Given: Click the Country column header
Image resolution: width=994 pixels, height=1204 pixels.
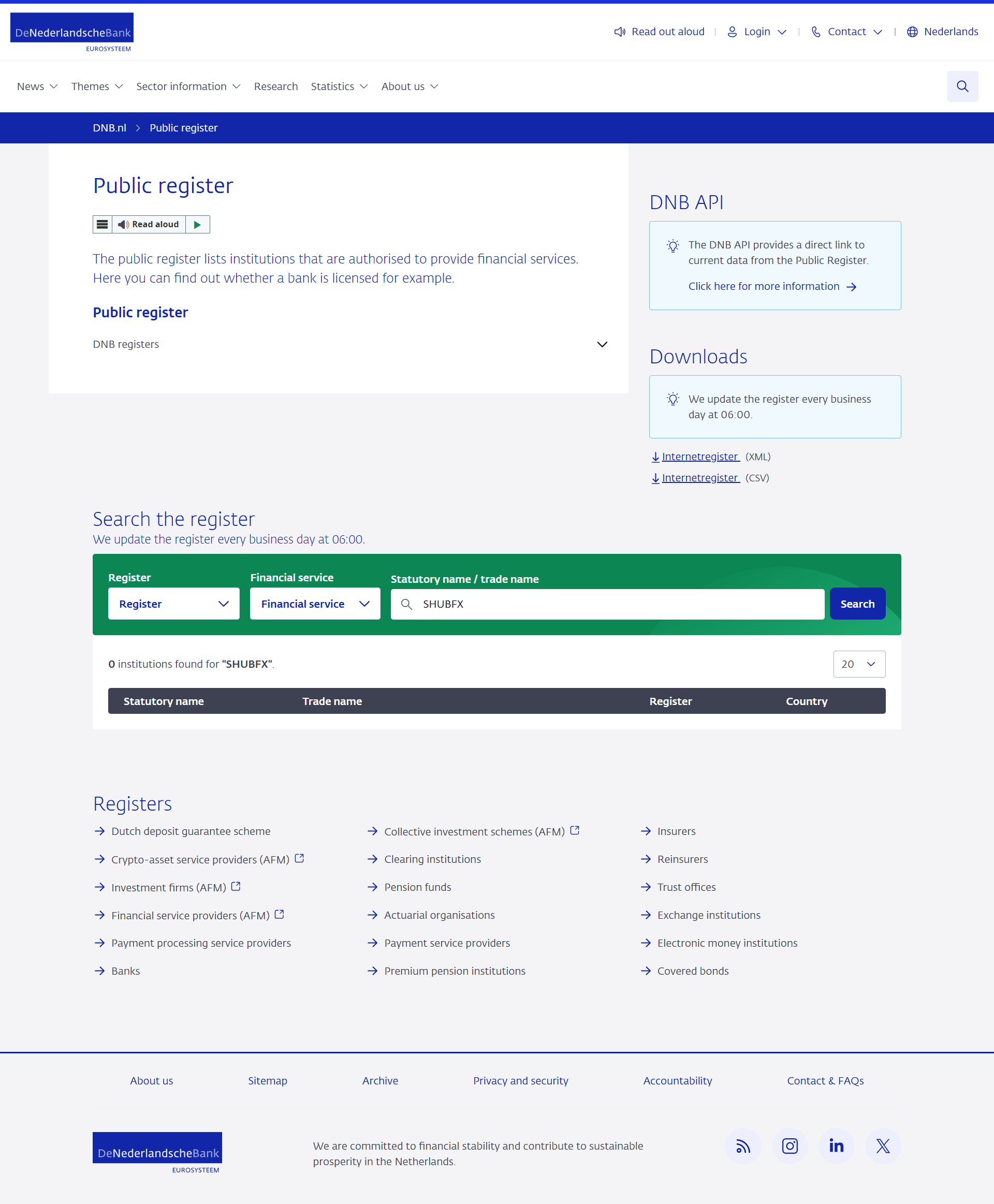Looking at the screenshot, I should [806, 701].
